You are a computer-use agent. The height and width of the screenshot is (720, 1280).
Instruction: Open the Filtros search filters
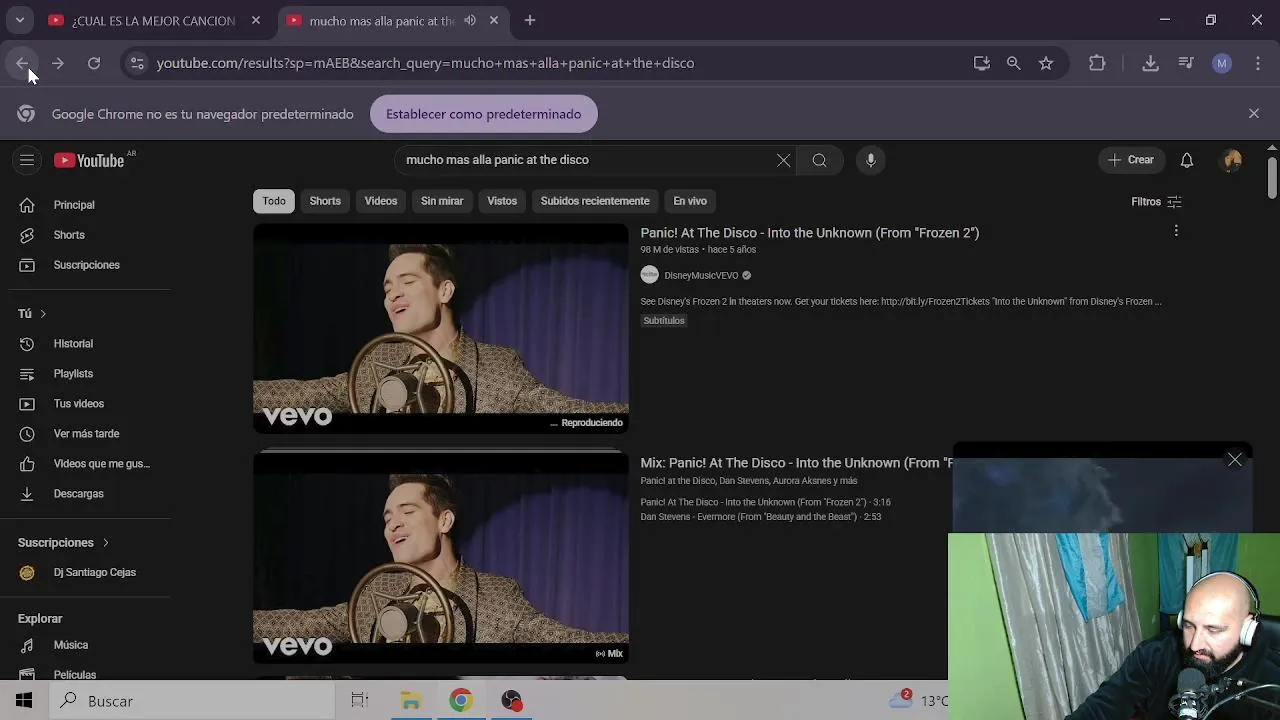(x=1156, y=202)
